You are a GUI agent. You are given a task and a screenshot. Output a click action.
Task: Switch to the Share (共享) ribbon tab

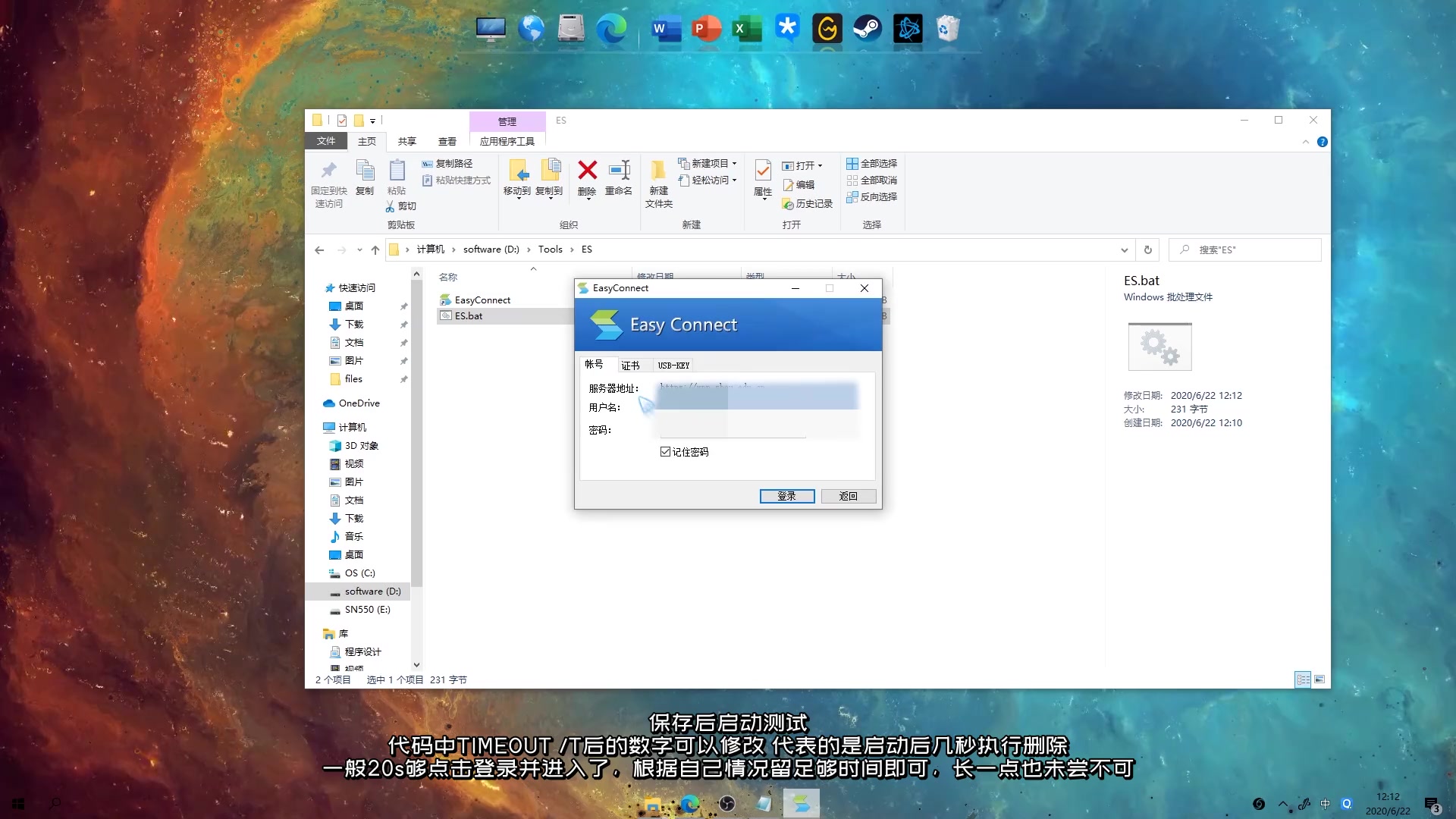(407, 141)
